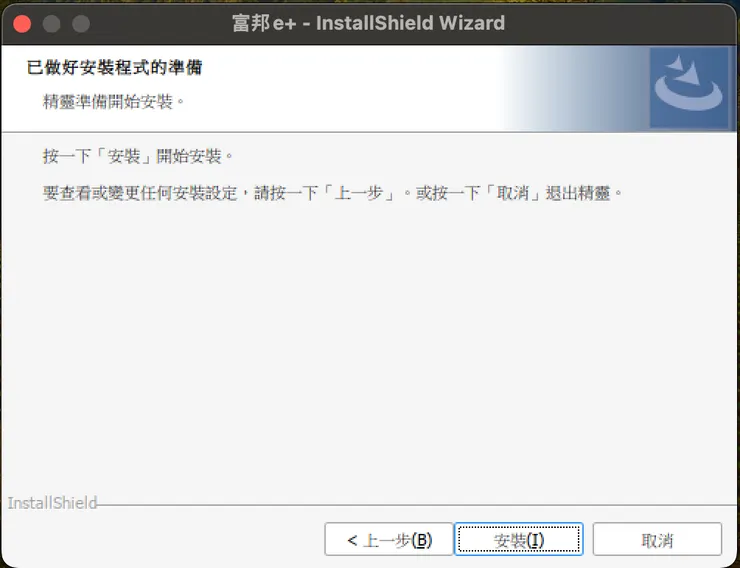
Task: Close the wizard using the red window button
Action: [x=22, y=23]
